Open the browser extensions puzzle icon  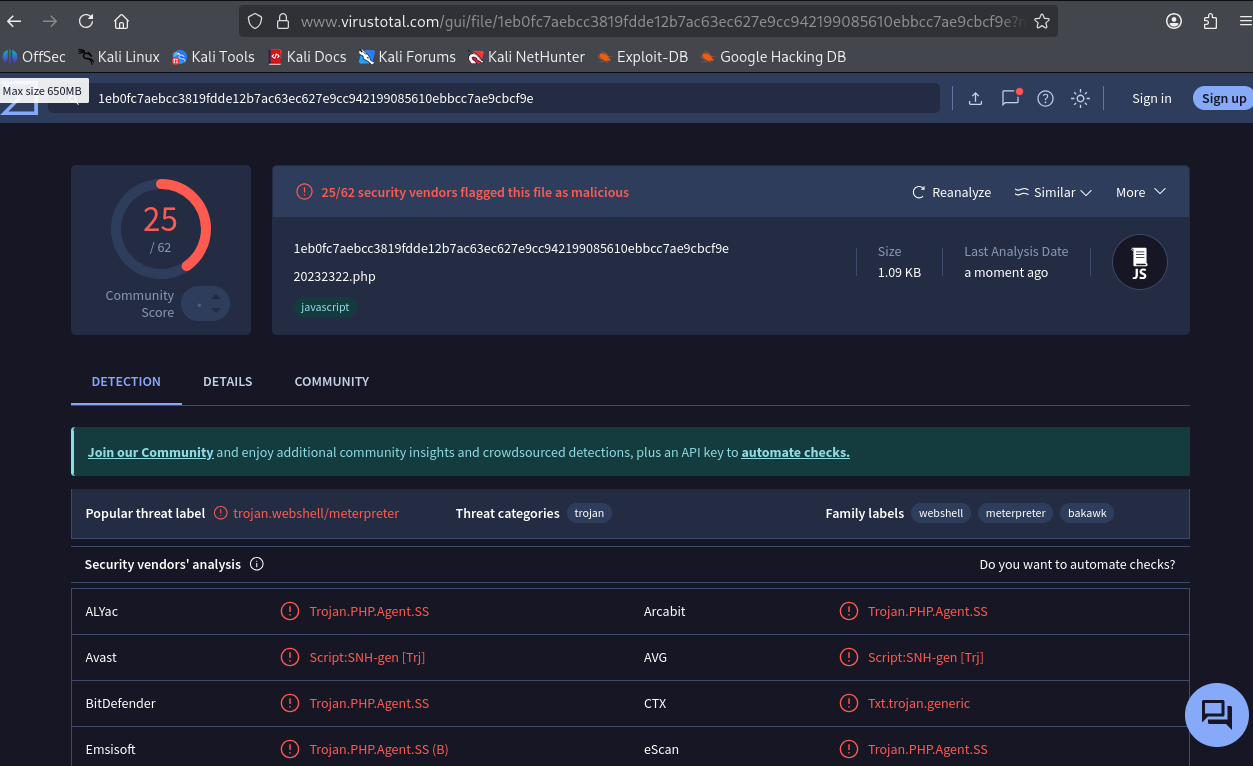(1210, 21)
